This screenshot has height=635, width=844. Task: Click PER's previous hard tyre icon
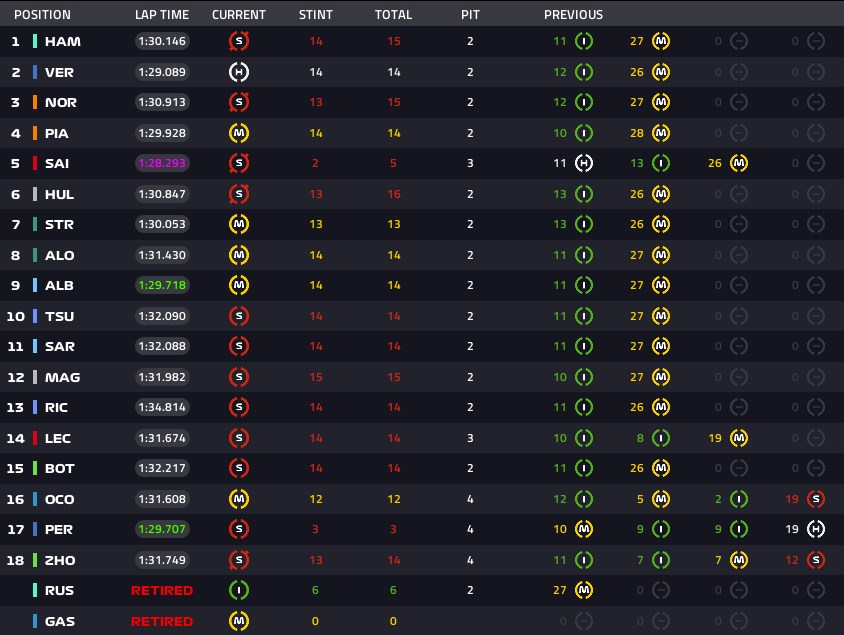816,530
